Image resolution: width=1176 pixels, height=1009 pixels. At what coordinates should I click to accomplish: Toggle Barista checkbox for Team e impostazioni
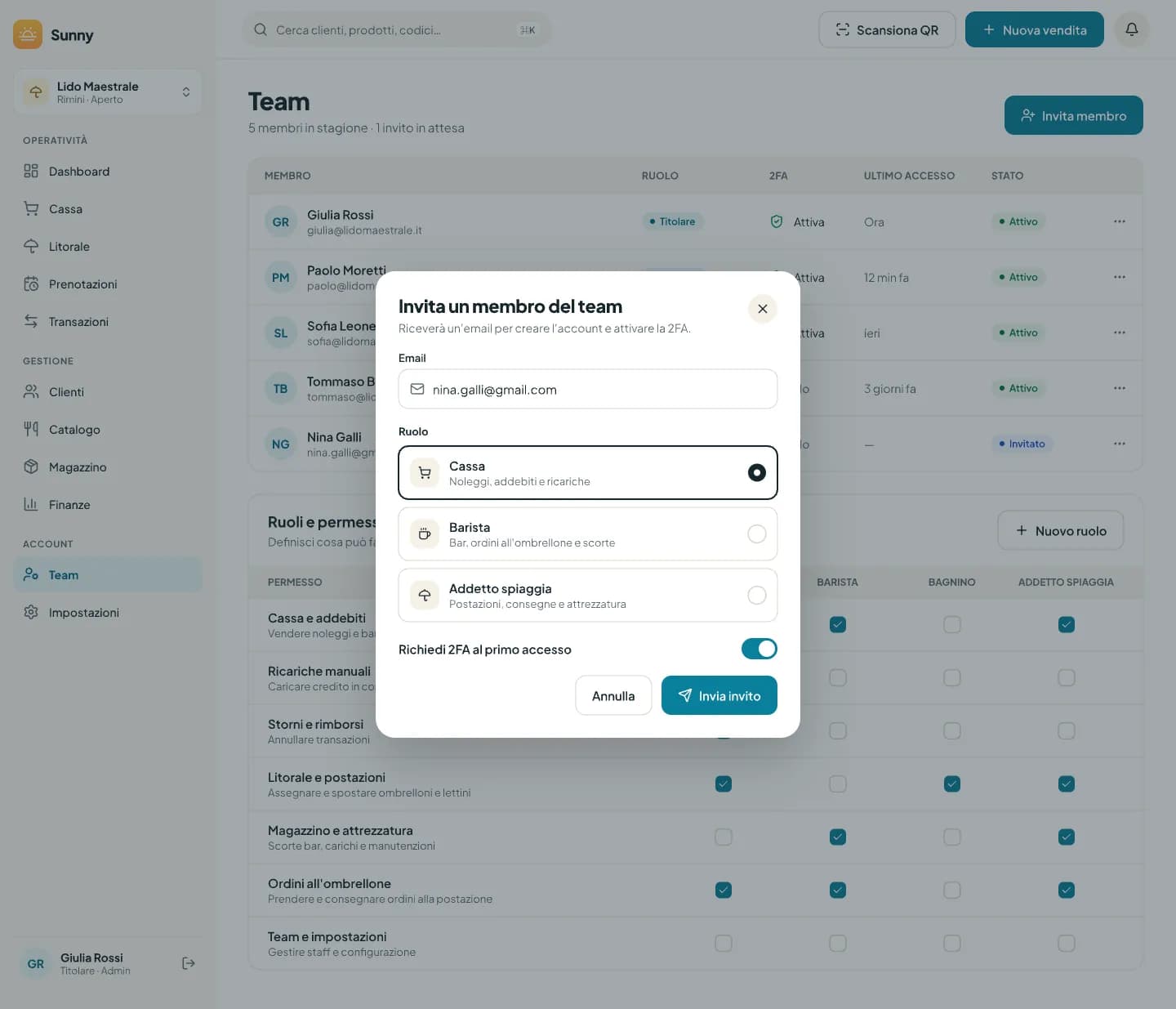pyautogui.click(x=838, y=943)
